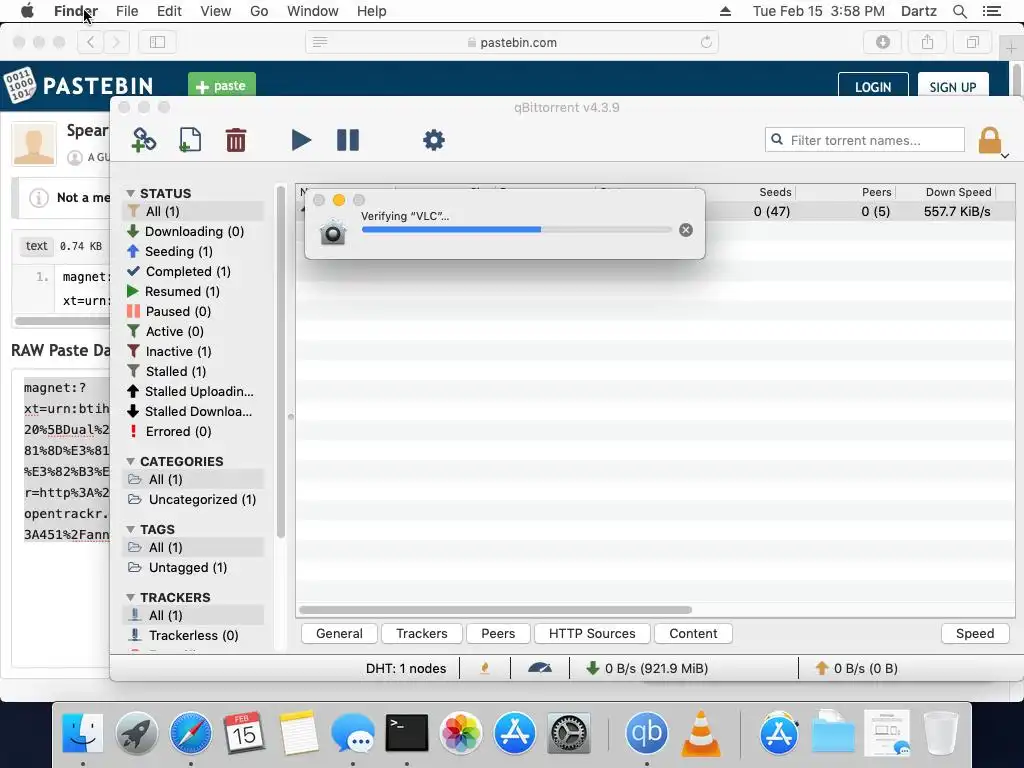Image resolution: width=1024 pixels, height=768 pixels.
Task: Reload the Pastebin page in Safari
Action: pos(706,42)
